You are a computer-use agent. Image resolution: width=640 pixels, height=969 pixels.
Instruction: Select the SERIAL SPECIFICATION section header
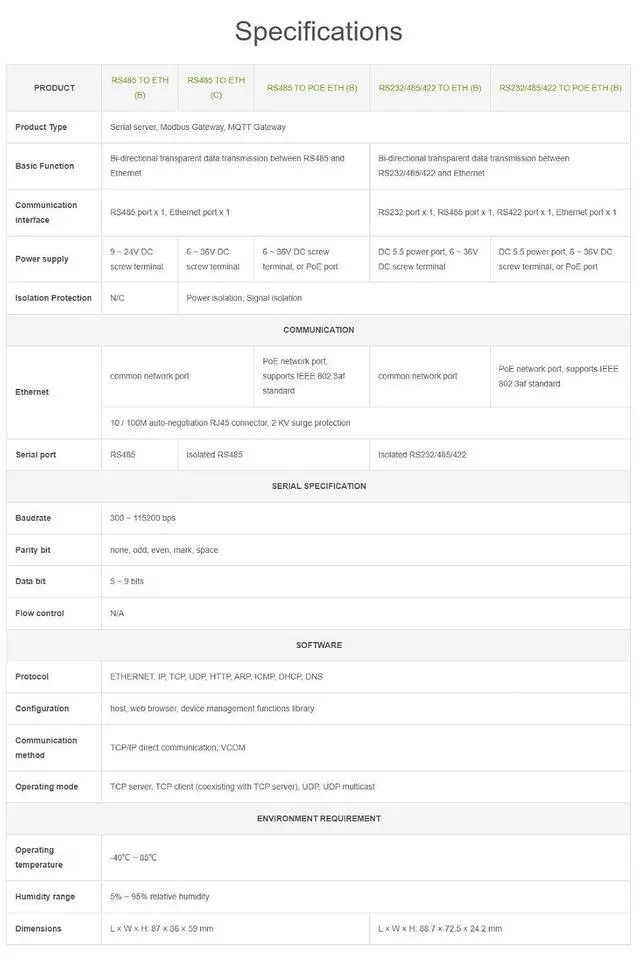319,486
